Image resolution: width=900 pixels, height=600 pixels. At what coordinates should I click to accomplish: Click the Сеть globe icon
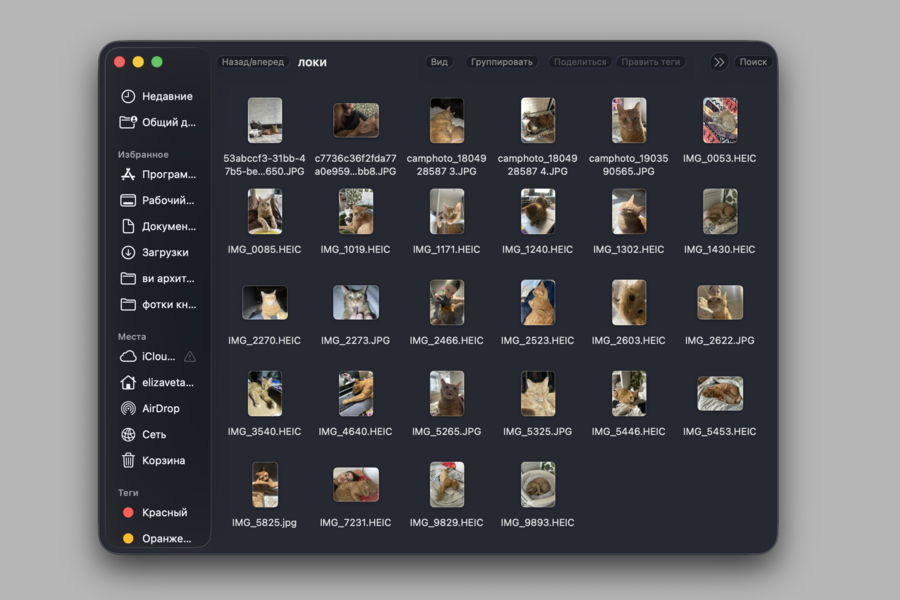[x=128, y=435]
